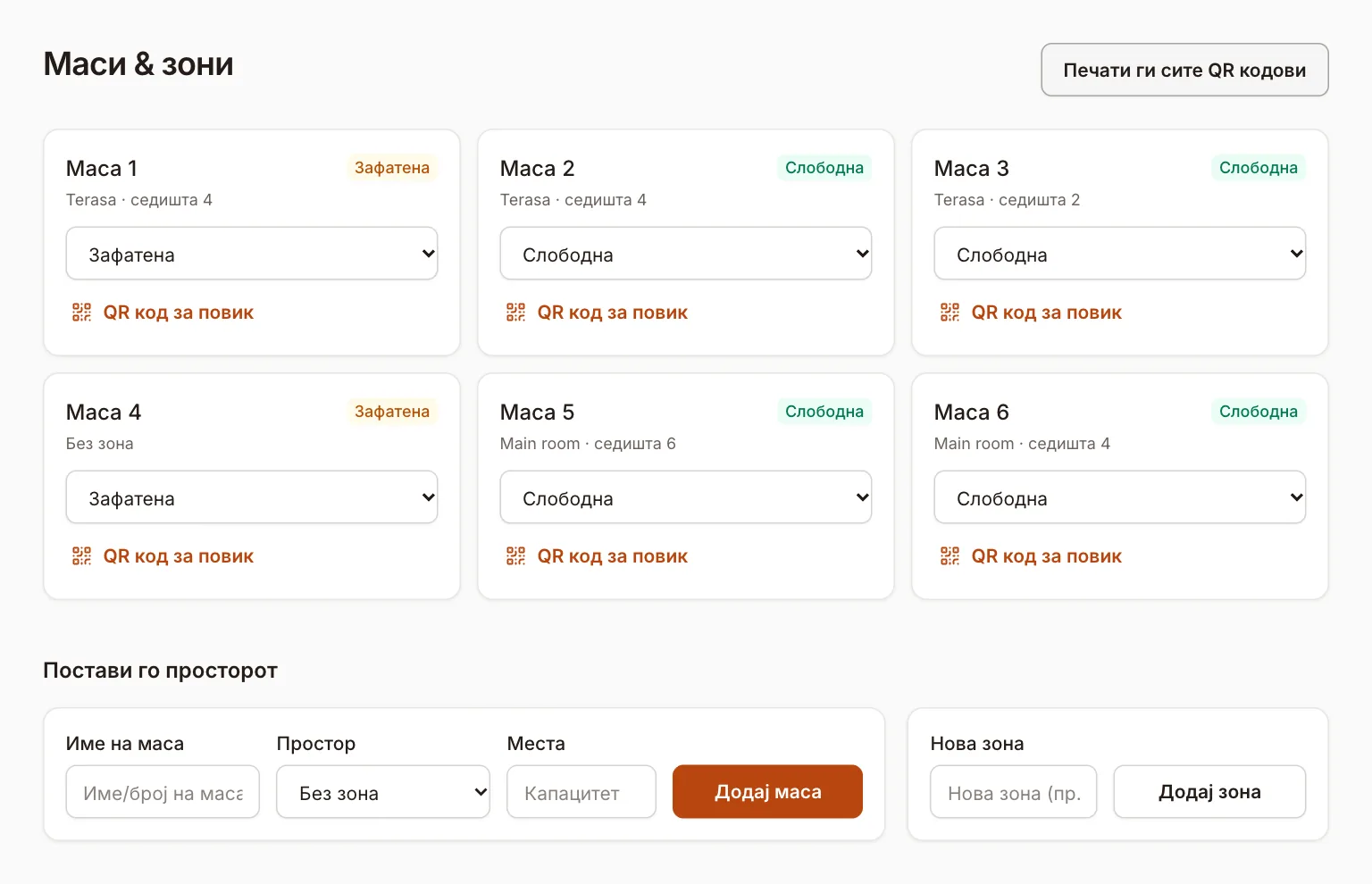Click the QR icon on the Маса 1 card

81,313
